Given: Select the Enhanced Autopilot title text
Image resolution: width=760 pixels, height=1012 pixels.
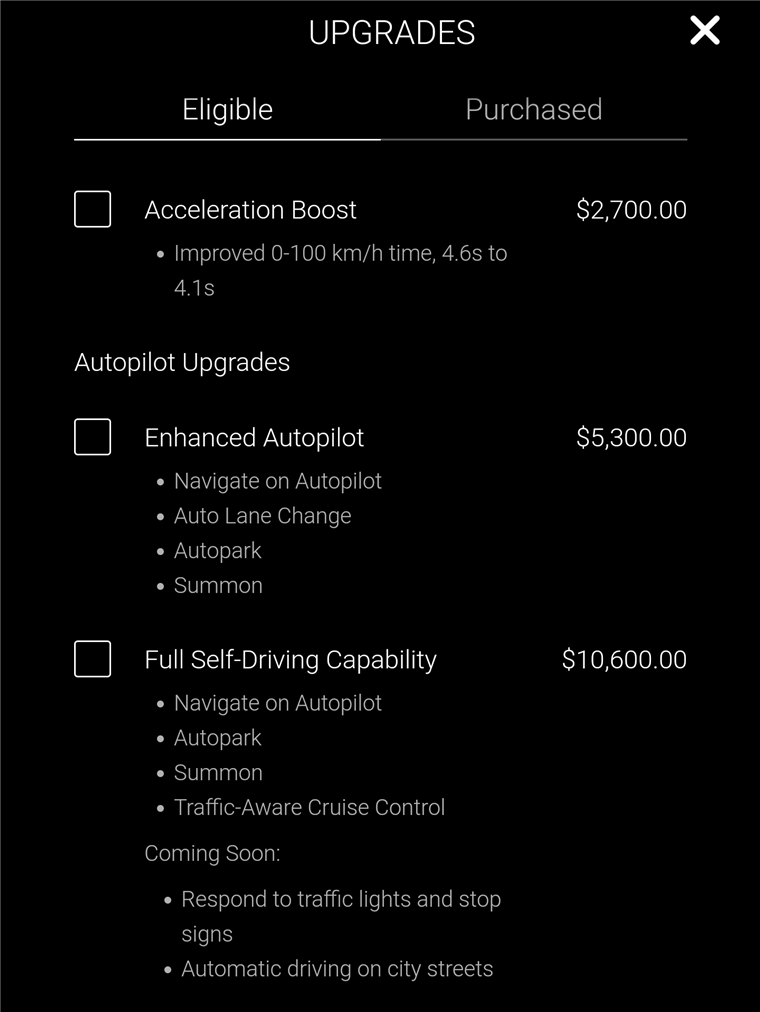Looking at the screenshot, I should [x=254, y=437].
